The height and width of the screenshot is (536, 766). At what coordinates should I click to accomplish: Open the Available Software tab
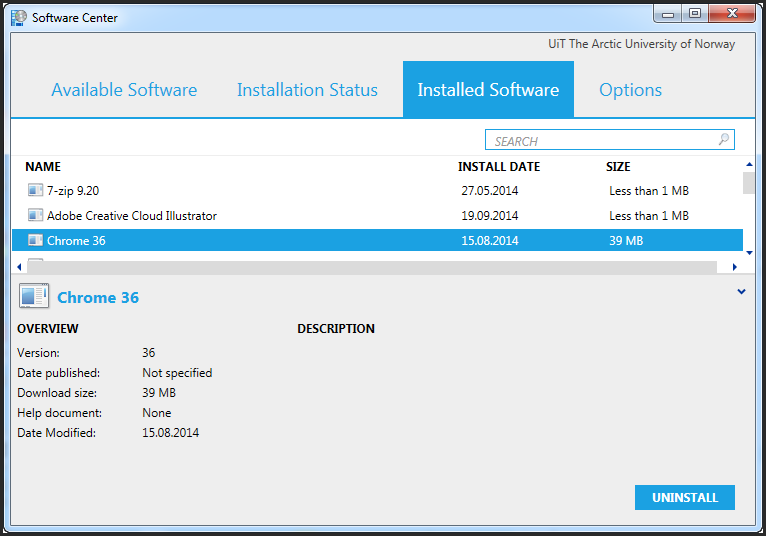(124, 90)
